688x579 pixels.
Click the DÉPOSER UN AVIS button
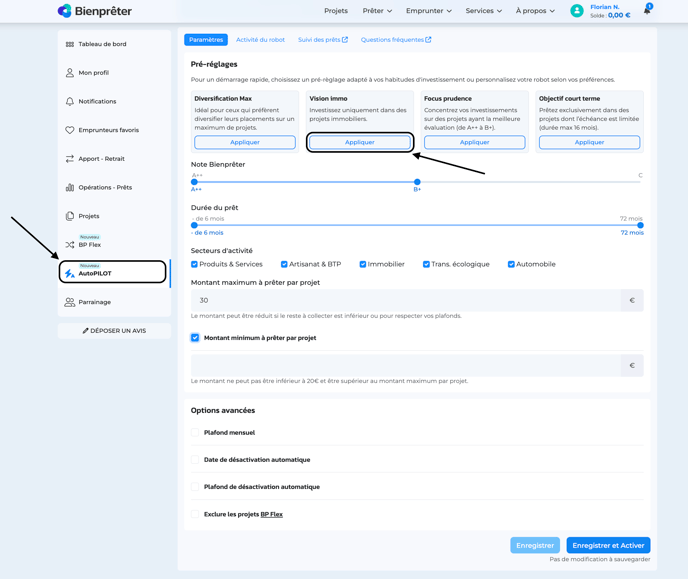114,331
